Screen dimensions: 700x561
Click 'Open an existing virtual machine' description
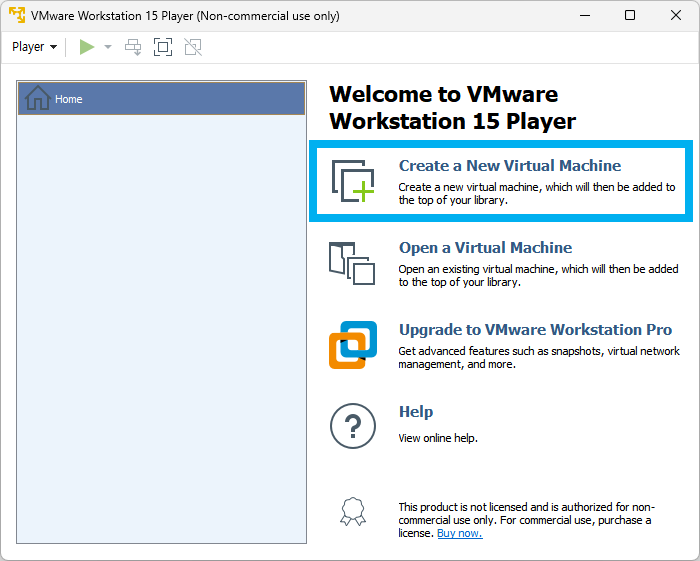click(538, 275)
